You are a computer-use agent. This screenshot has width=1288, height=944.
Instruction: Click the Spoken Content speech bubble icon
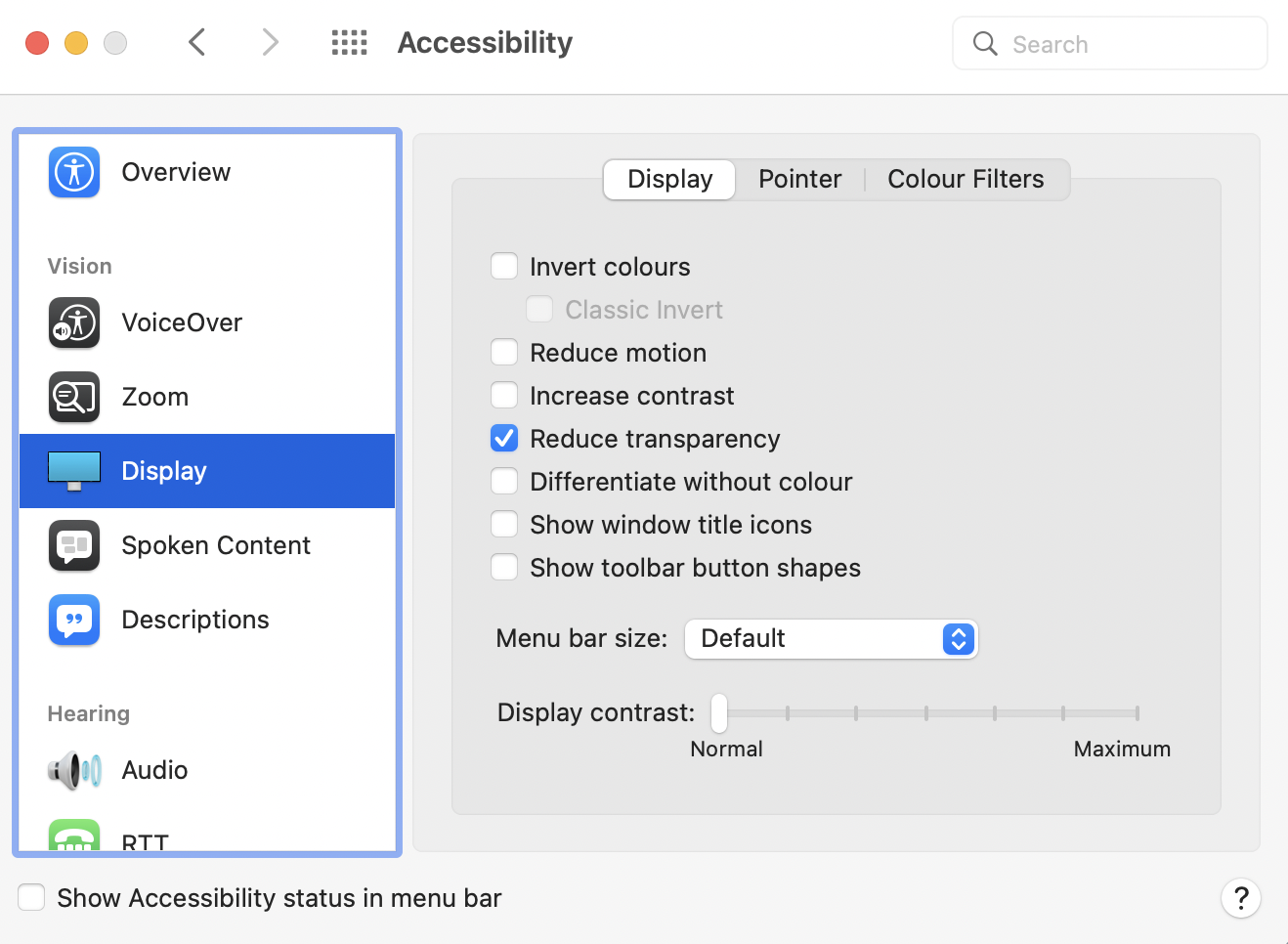(74, 545)
